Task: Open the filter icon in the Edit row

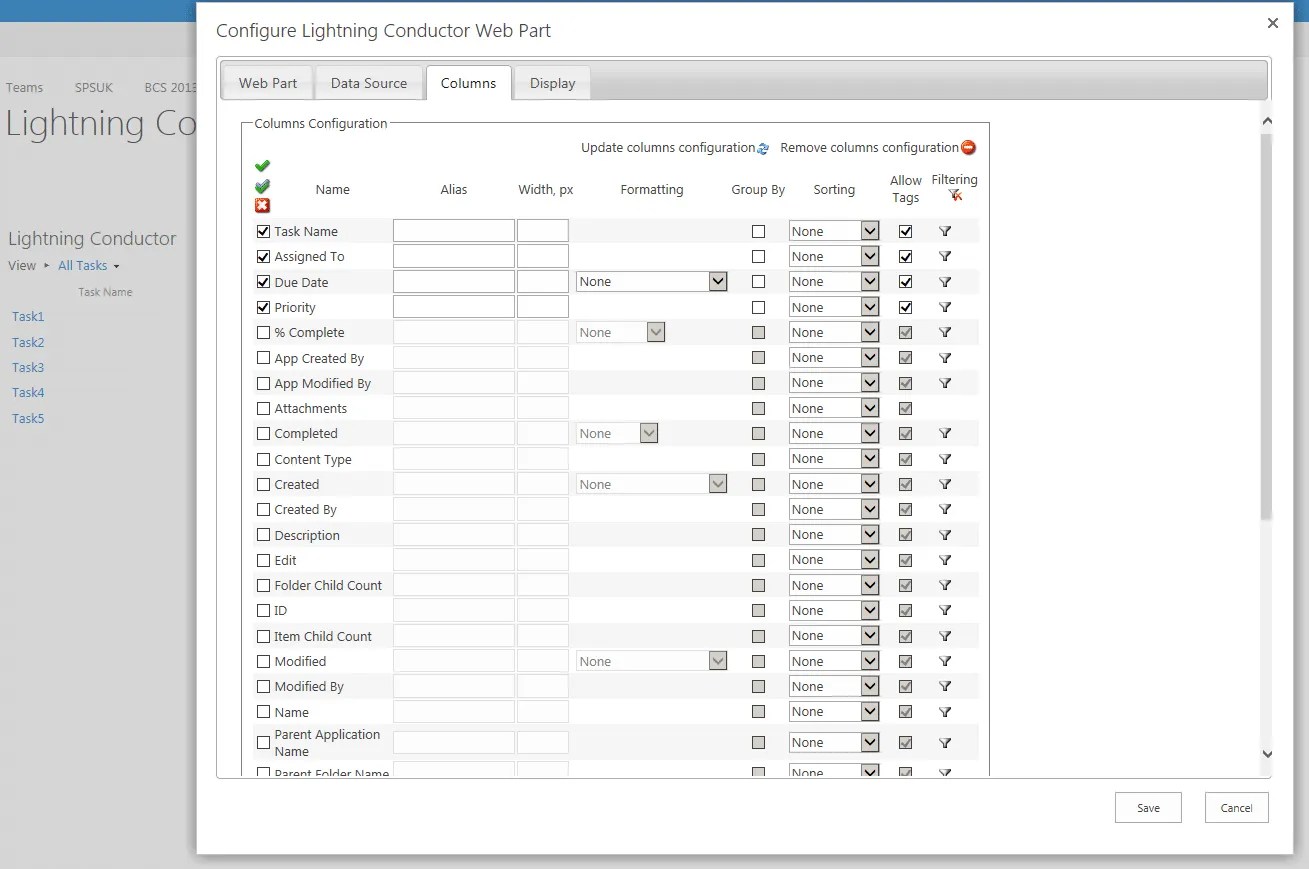Action: pos(945,560)
